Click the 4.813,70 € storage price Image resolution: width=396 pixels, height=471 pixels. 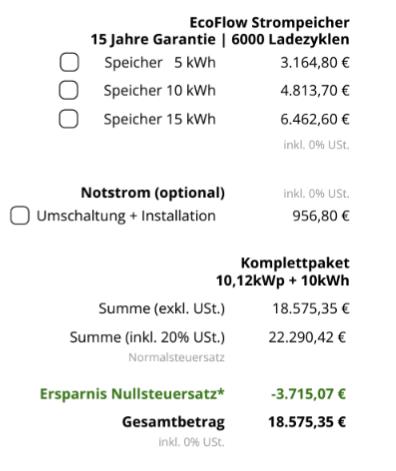(315, 91)
